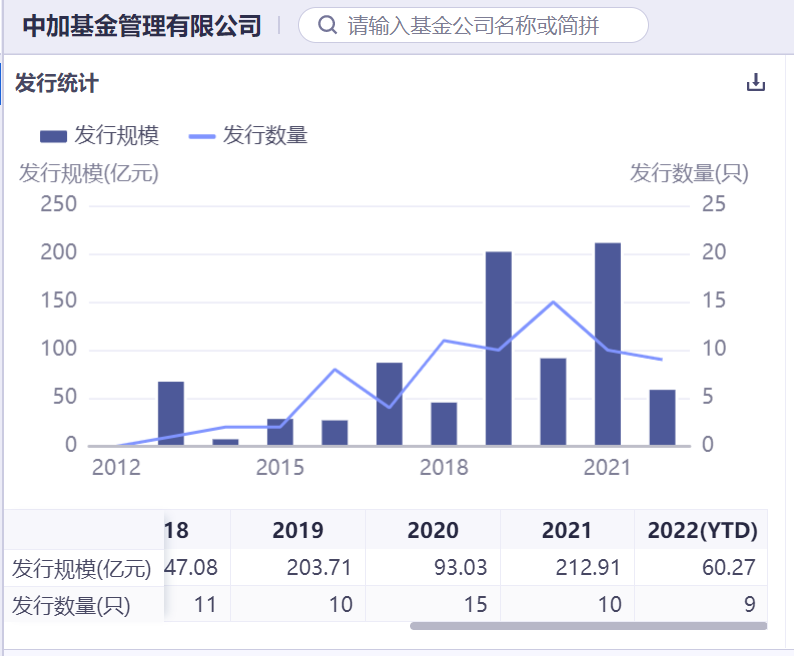Click the 发行数量(只) right axis title
Viewport: 794px width, 656px height.
(x=689, y=173)
